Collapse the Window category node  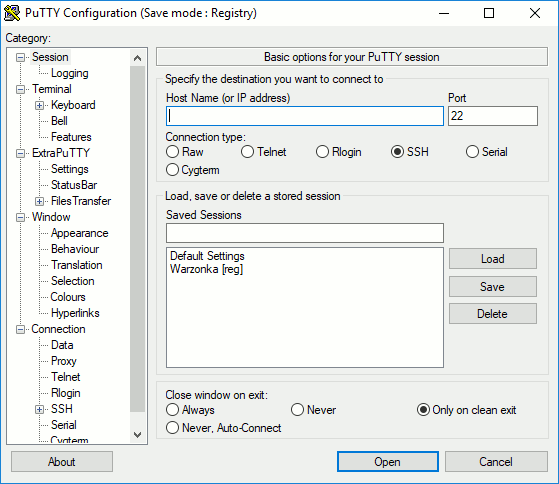coord(21,217)
